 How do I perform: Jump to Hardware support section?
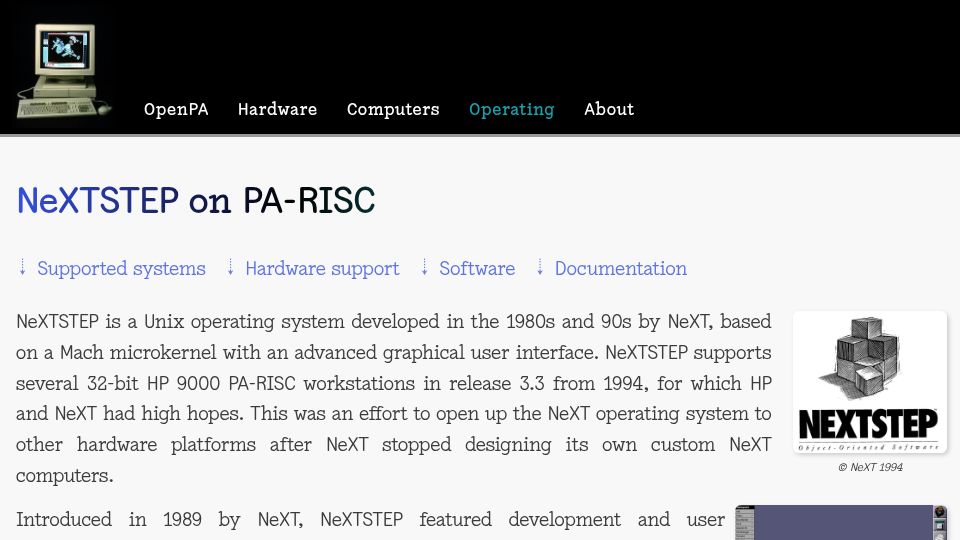322,268
